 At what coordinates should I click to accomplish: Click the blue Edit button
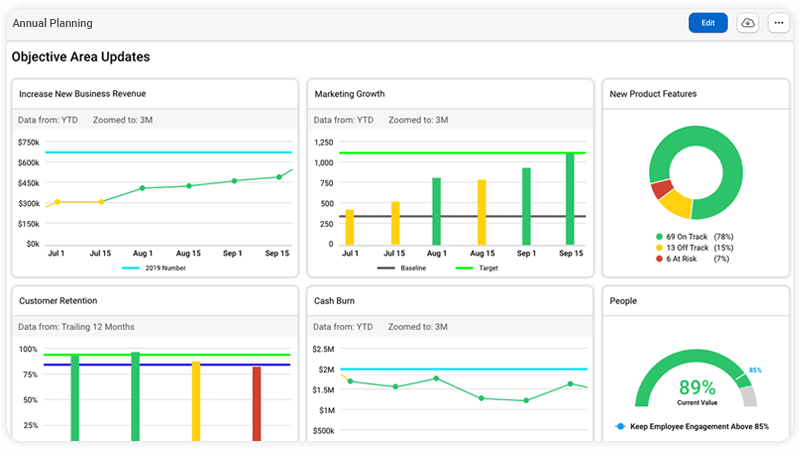pos(708,23)
